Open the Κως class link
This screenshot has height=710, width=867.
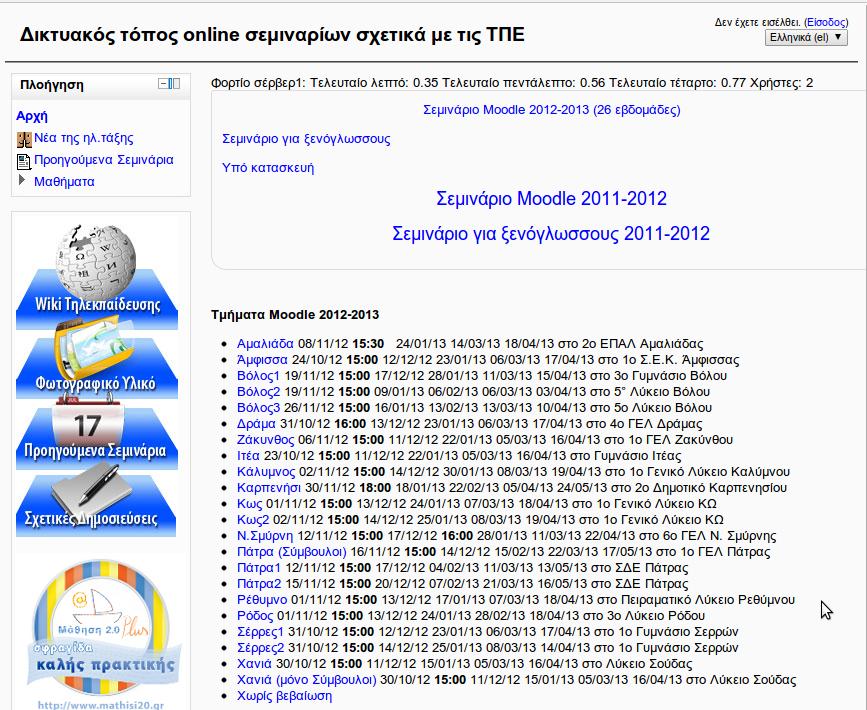point(249,504)
